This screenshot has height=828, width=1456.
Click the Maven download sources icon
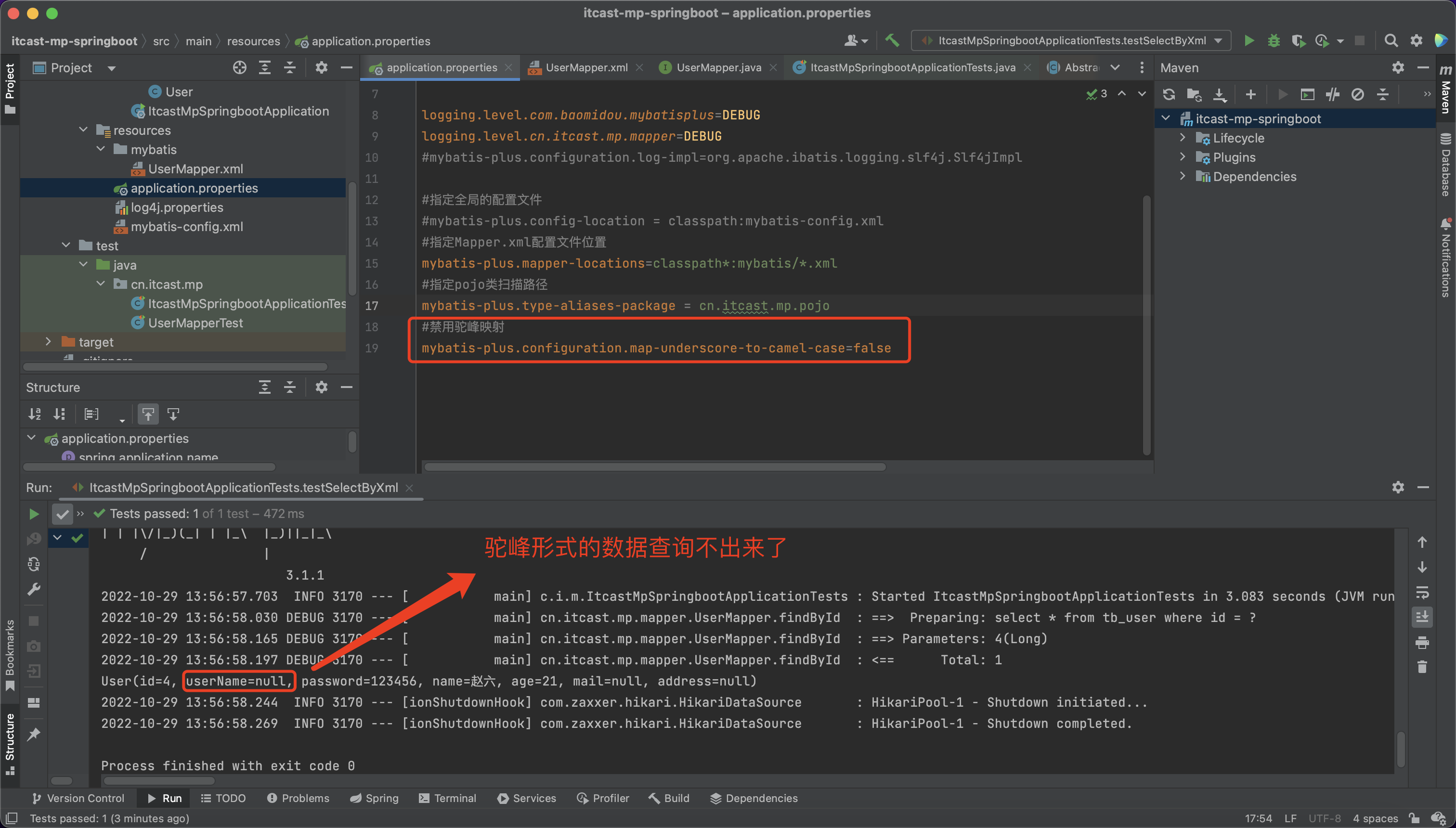1220,94
